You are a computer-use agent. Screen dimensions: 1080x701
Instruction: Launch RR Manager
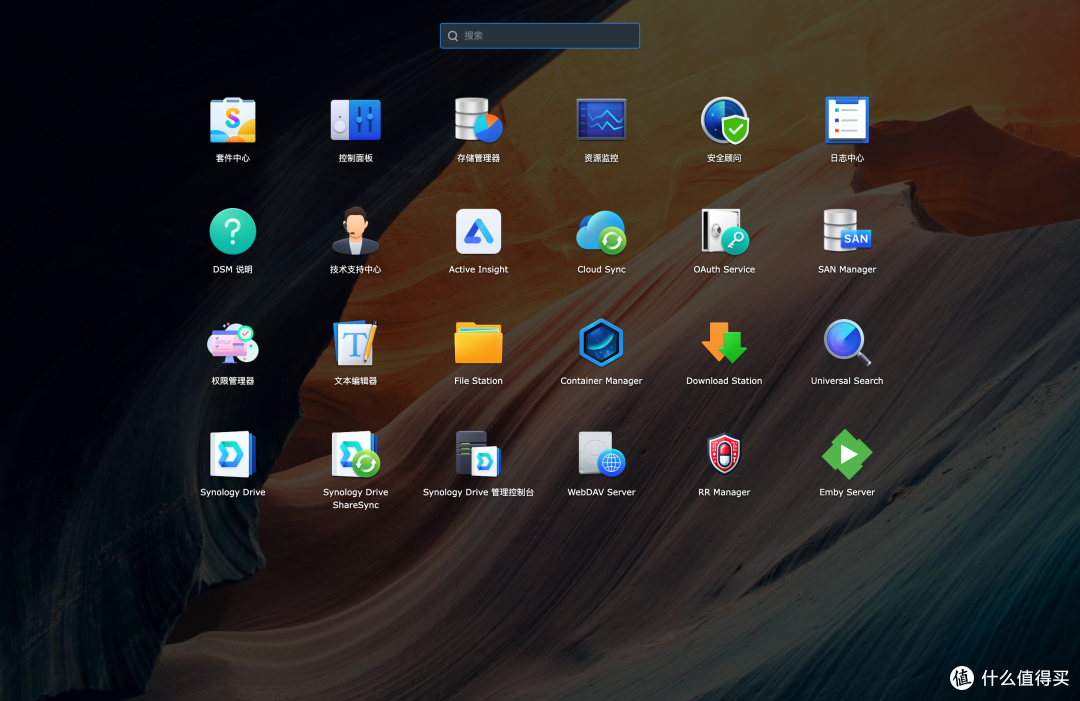point(724,455)
